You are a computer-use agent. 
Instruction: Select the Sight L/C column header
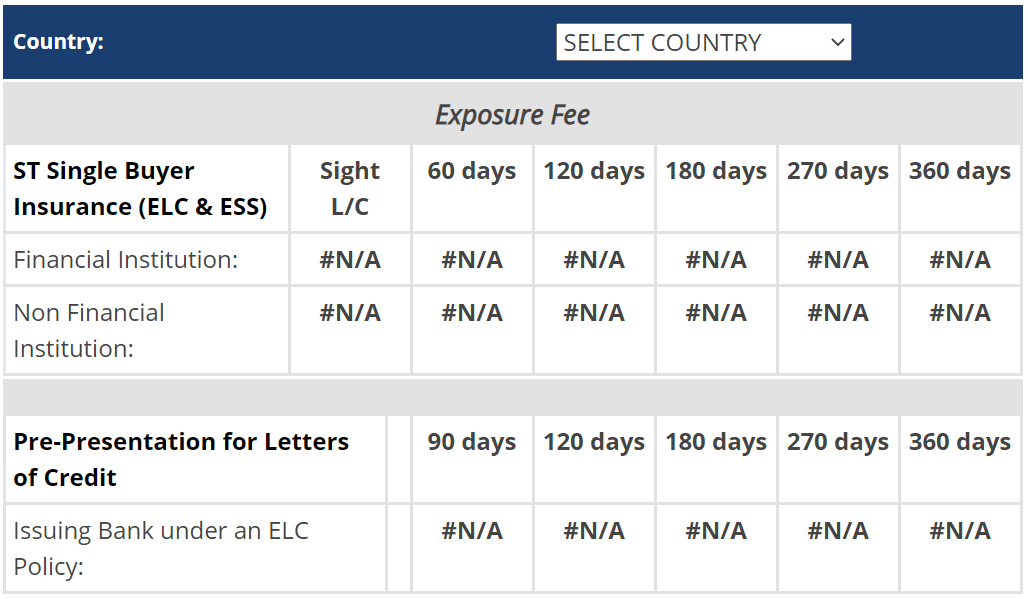[x=349, y=188]
